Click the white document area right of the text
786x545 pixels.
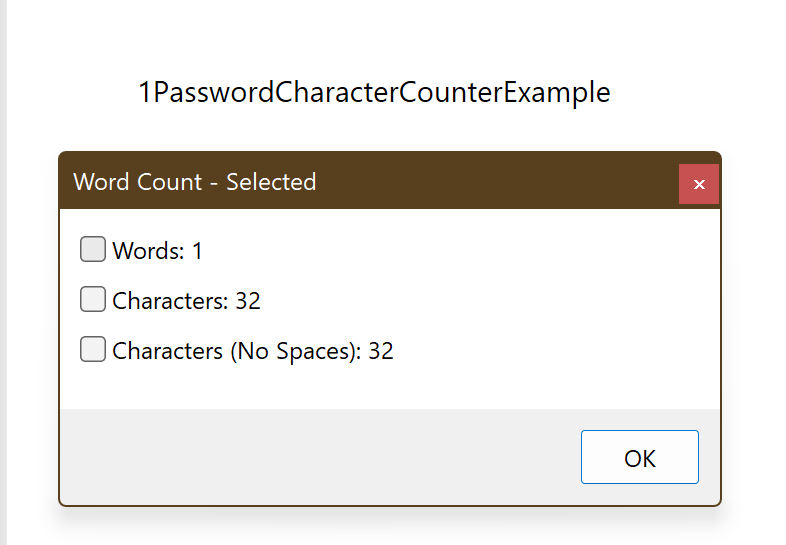coord(697,92)
